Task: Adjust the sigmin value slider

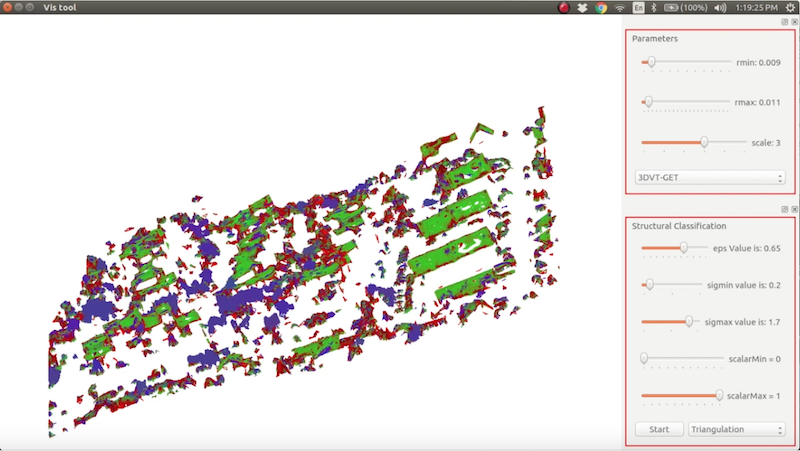Action: pyautogui.click(x=672, y=285)
